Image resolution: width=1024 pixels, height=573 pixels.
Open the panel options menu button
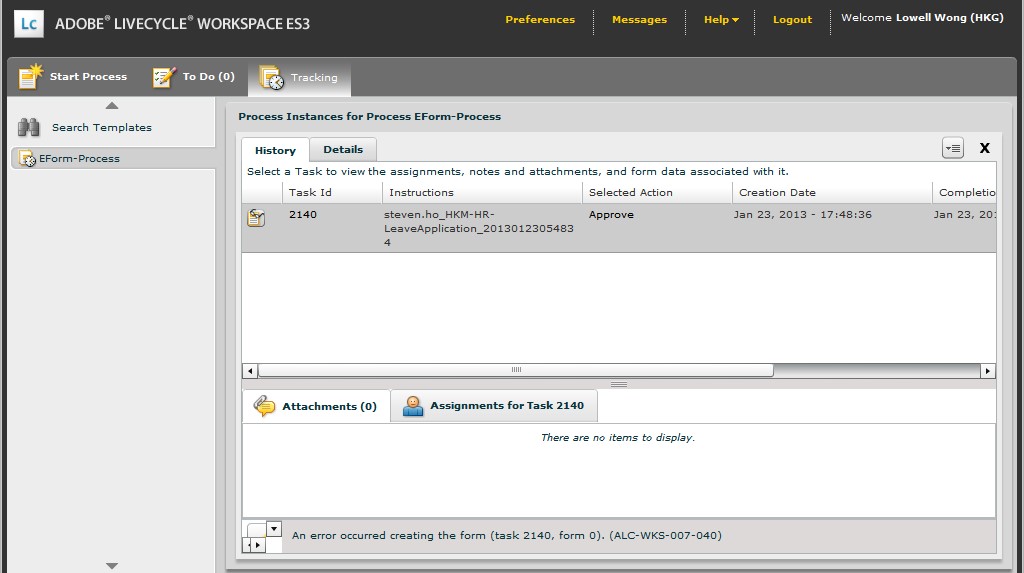point(953,148)
